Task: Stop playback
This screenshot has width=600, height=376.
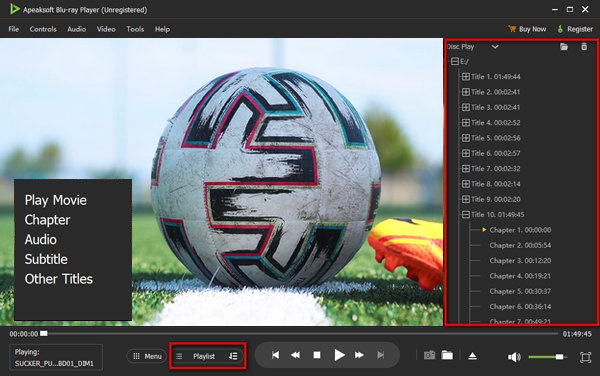Action: pos(317,355)
